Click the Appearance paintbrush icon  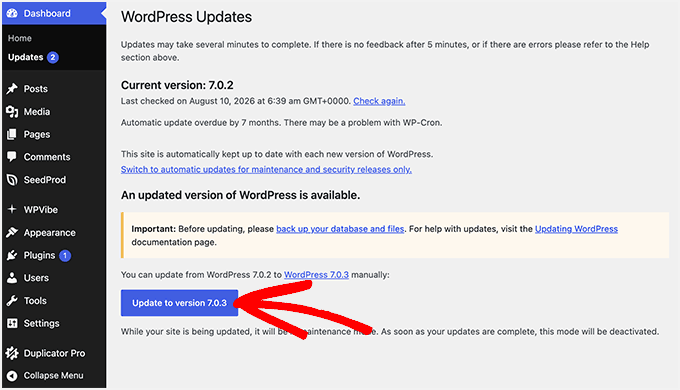pos(12,233)
